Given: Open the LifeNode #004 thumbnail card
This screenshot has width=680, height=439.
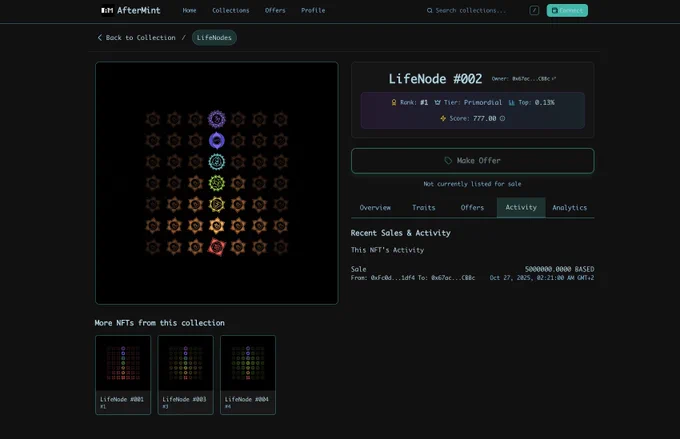Looking at the screenshot, I should [x=248, y=375].
